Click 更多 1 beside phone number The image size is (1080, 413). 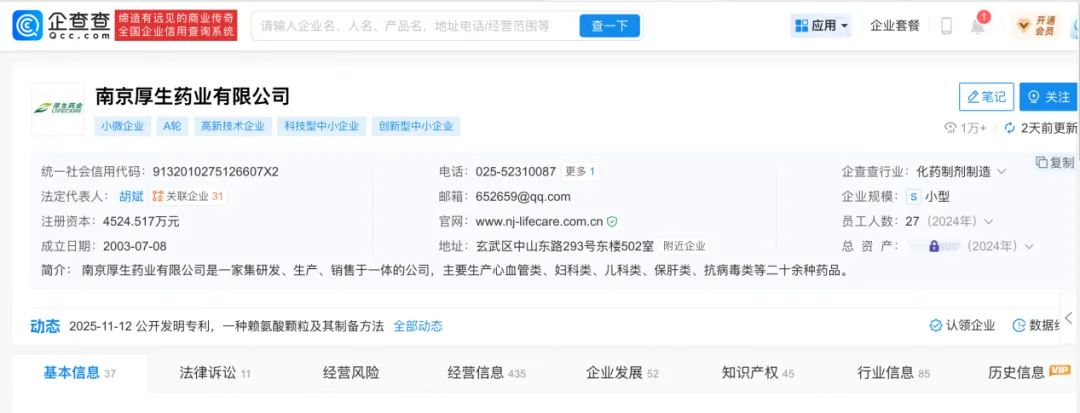[580, 171]
